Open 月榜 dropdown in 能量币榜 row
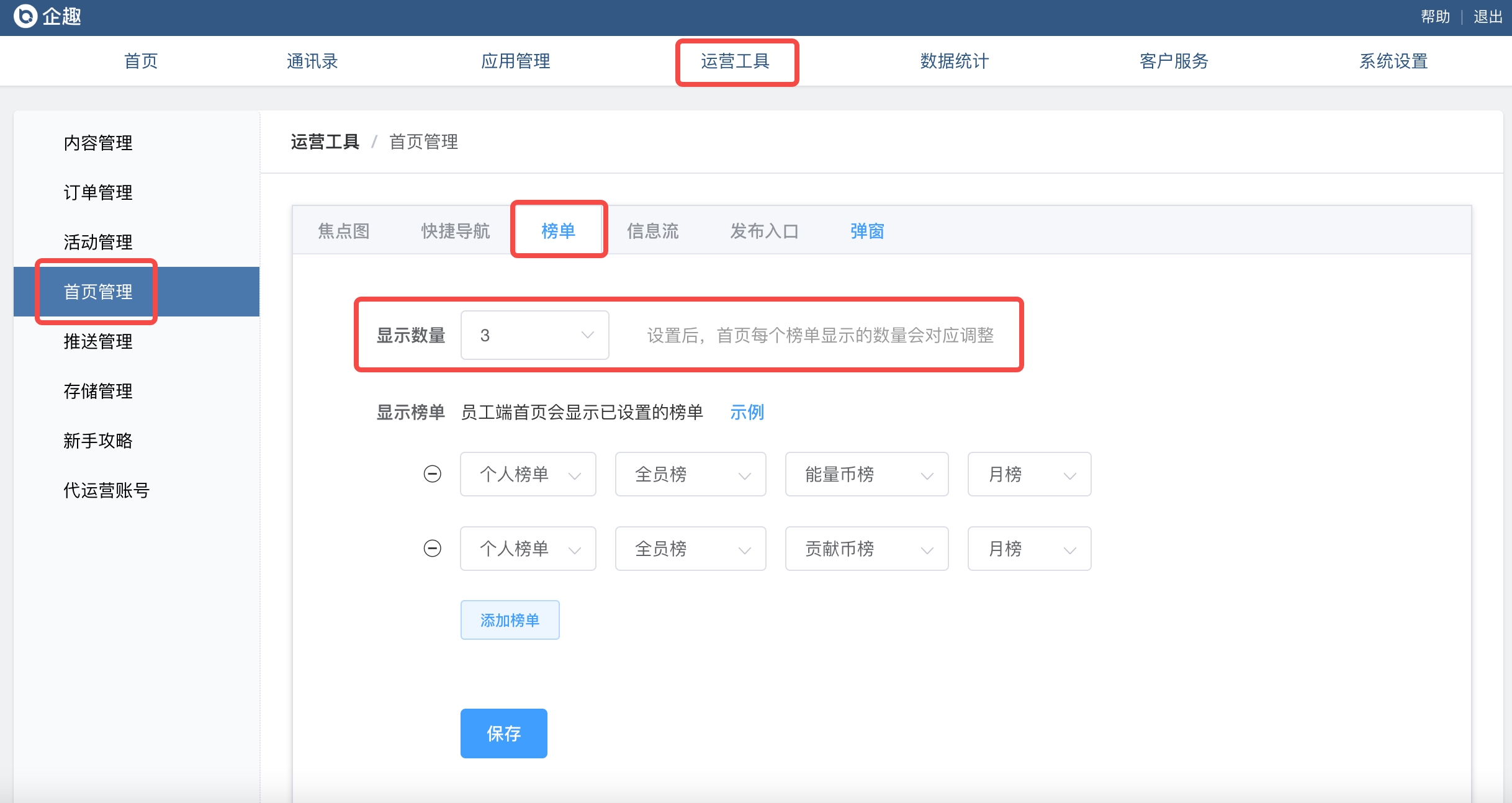Viewport: 1512px width, 803px height. tap(1029, 474)
